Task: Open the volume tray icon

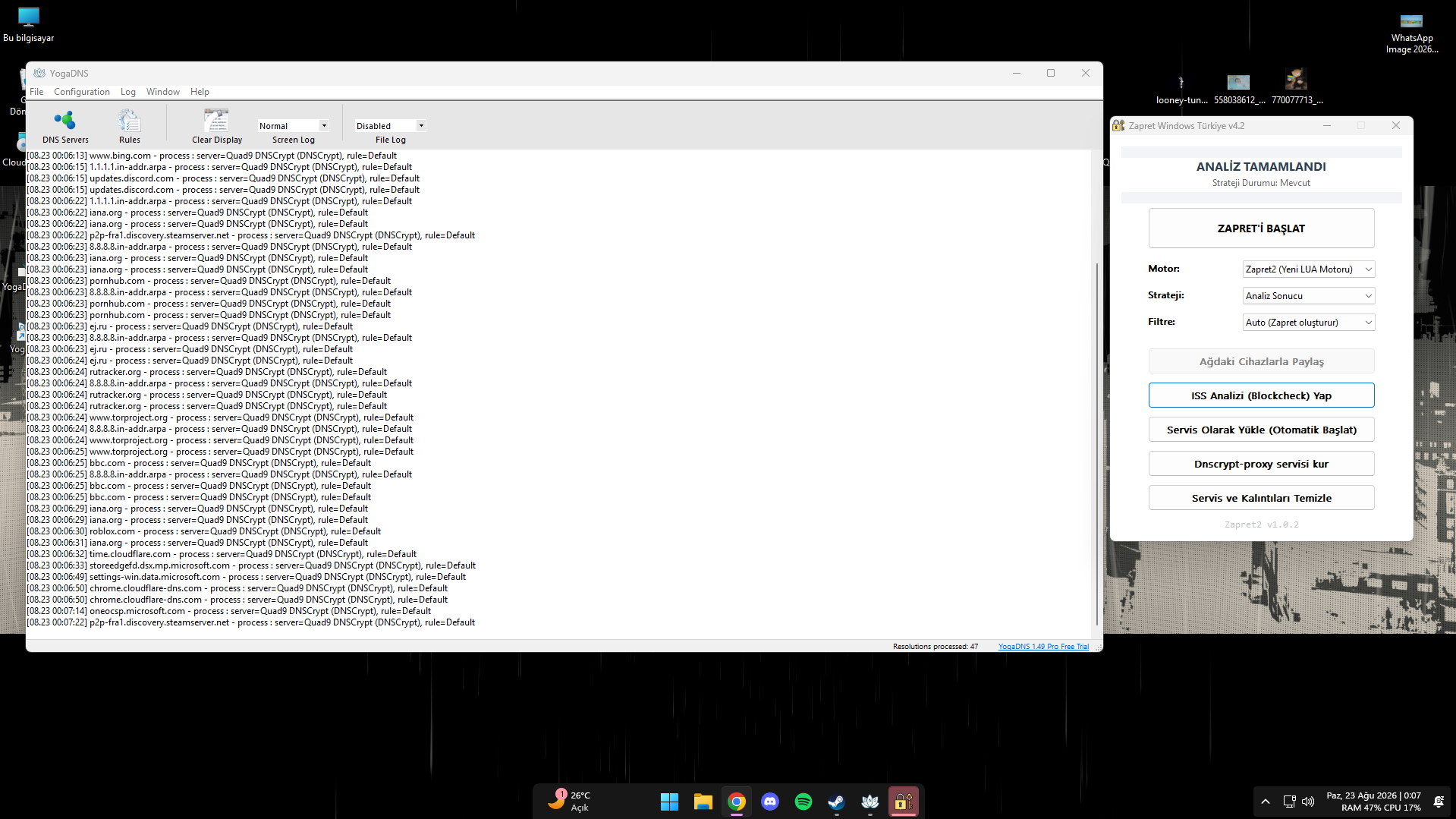Action: pyautogui.click(x=1308, y=802)
